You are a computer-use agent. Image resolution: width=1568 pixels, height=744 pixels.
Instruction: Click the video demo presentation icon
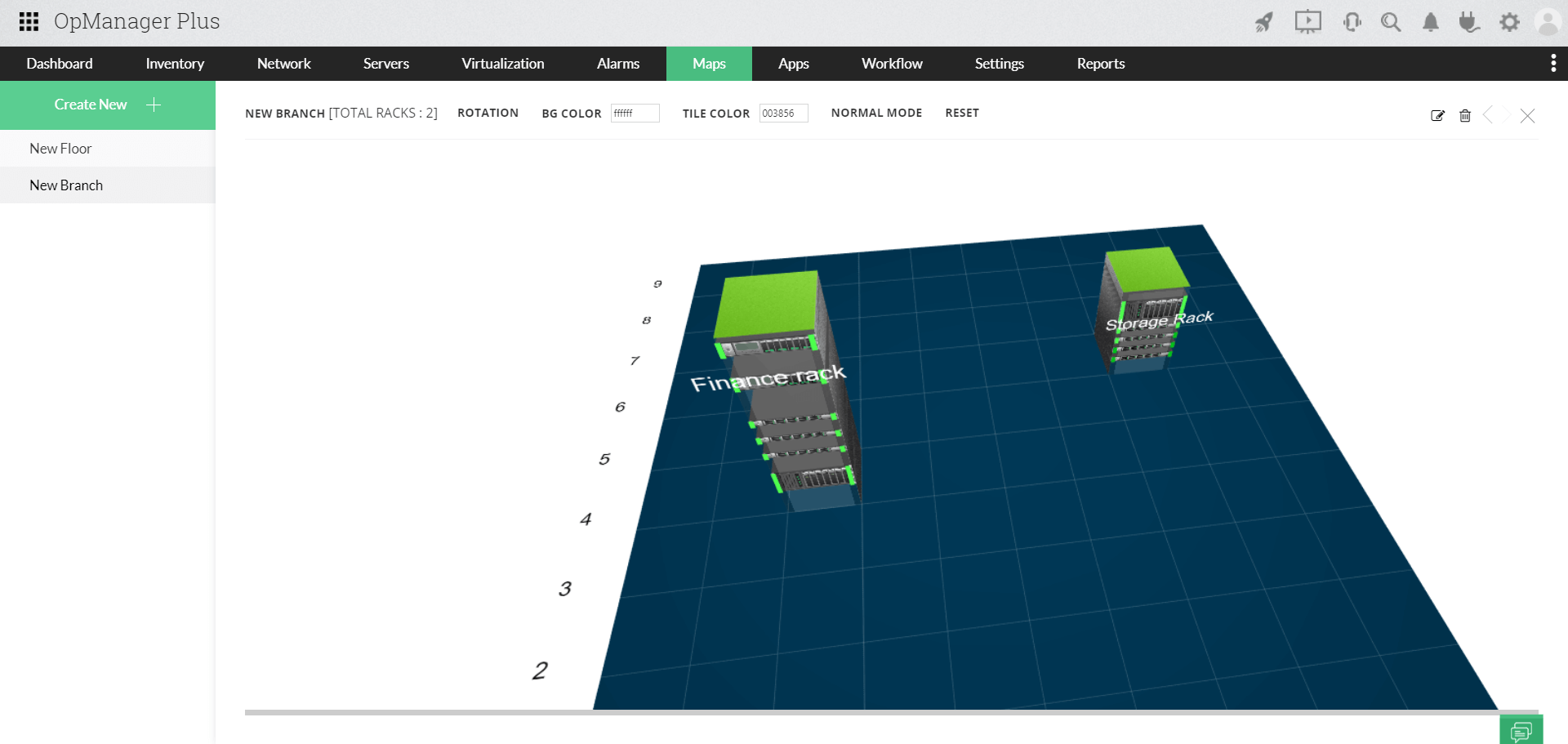coord(1307,22)
